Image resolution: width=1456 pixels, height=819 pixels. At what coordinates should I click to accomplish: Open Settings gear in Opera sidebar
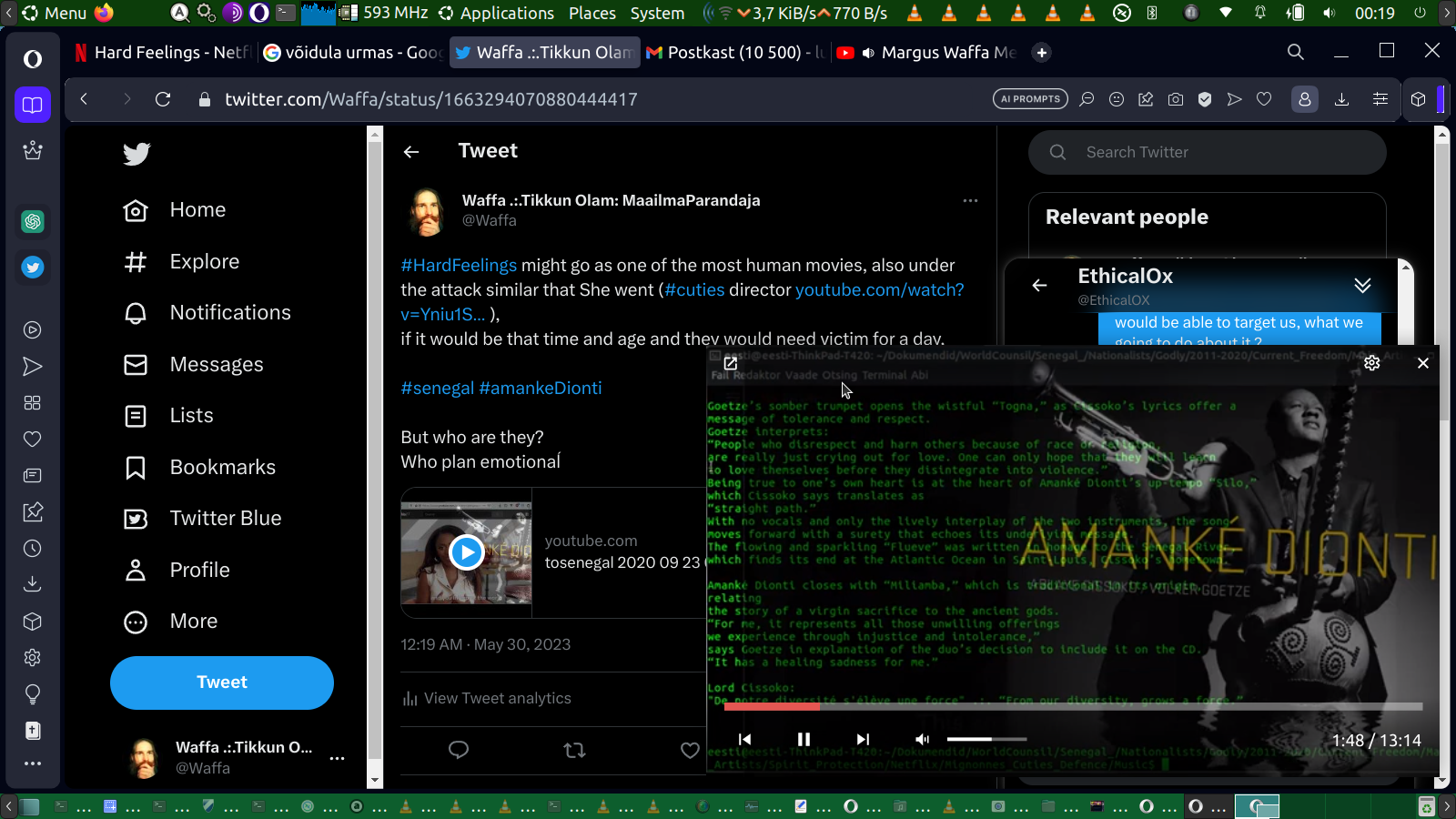33,658
